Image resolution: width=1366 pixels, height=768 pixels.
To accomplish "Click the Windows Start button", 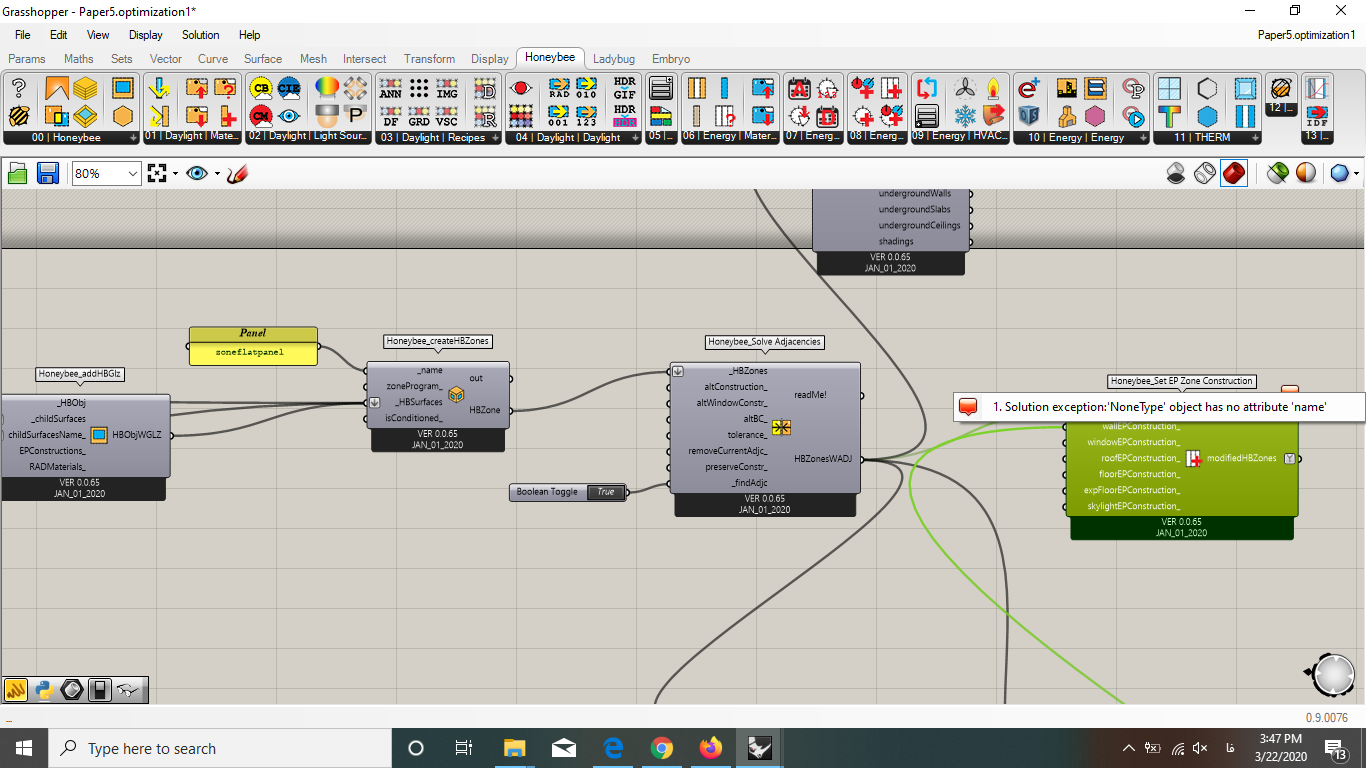I will click(24, 748).
